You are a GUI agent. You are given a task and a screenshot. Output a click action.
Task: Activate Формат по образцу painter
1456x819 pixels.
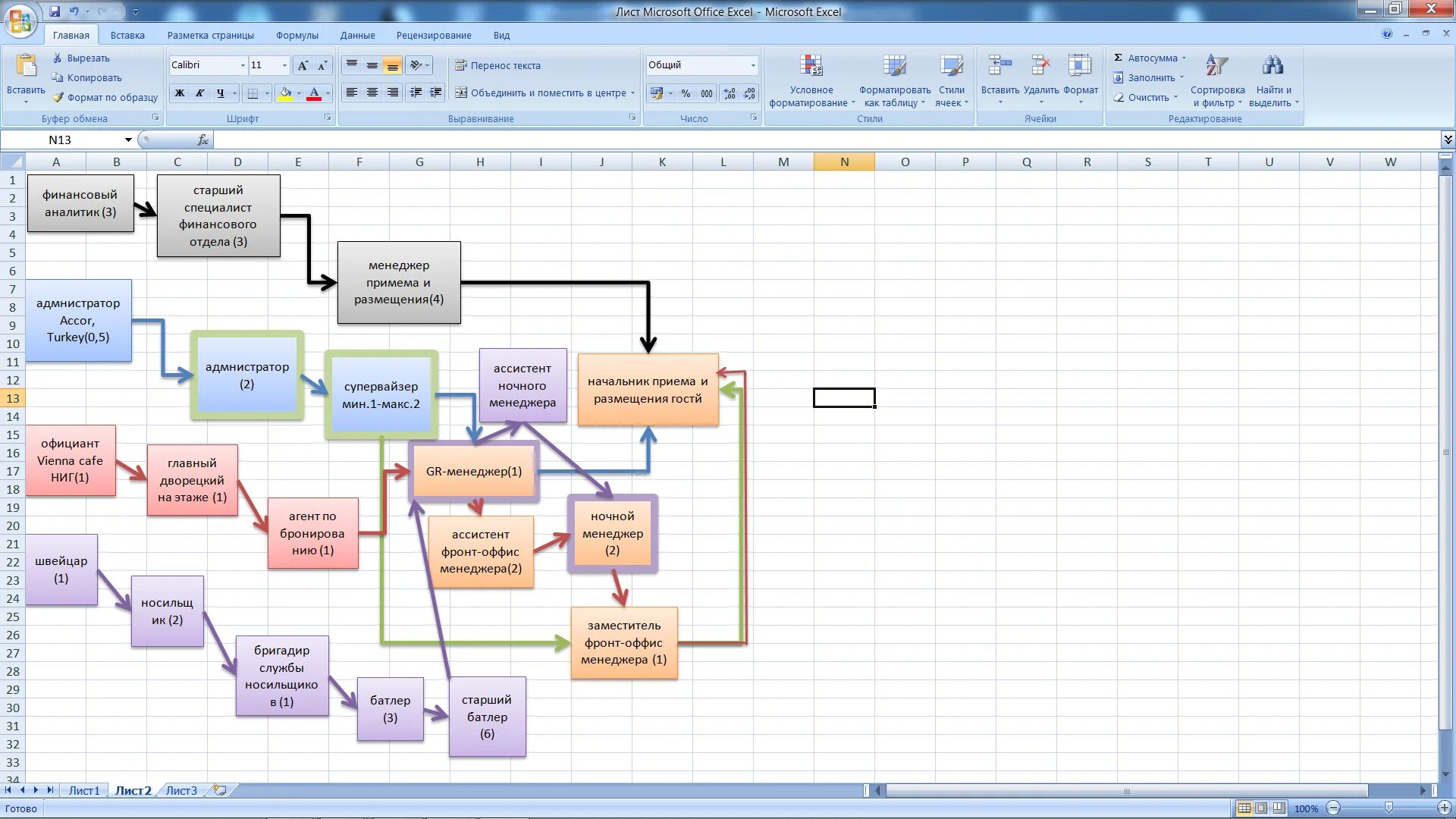(105, 97)
